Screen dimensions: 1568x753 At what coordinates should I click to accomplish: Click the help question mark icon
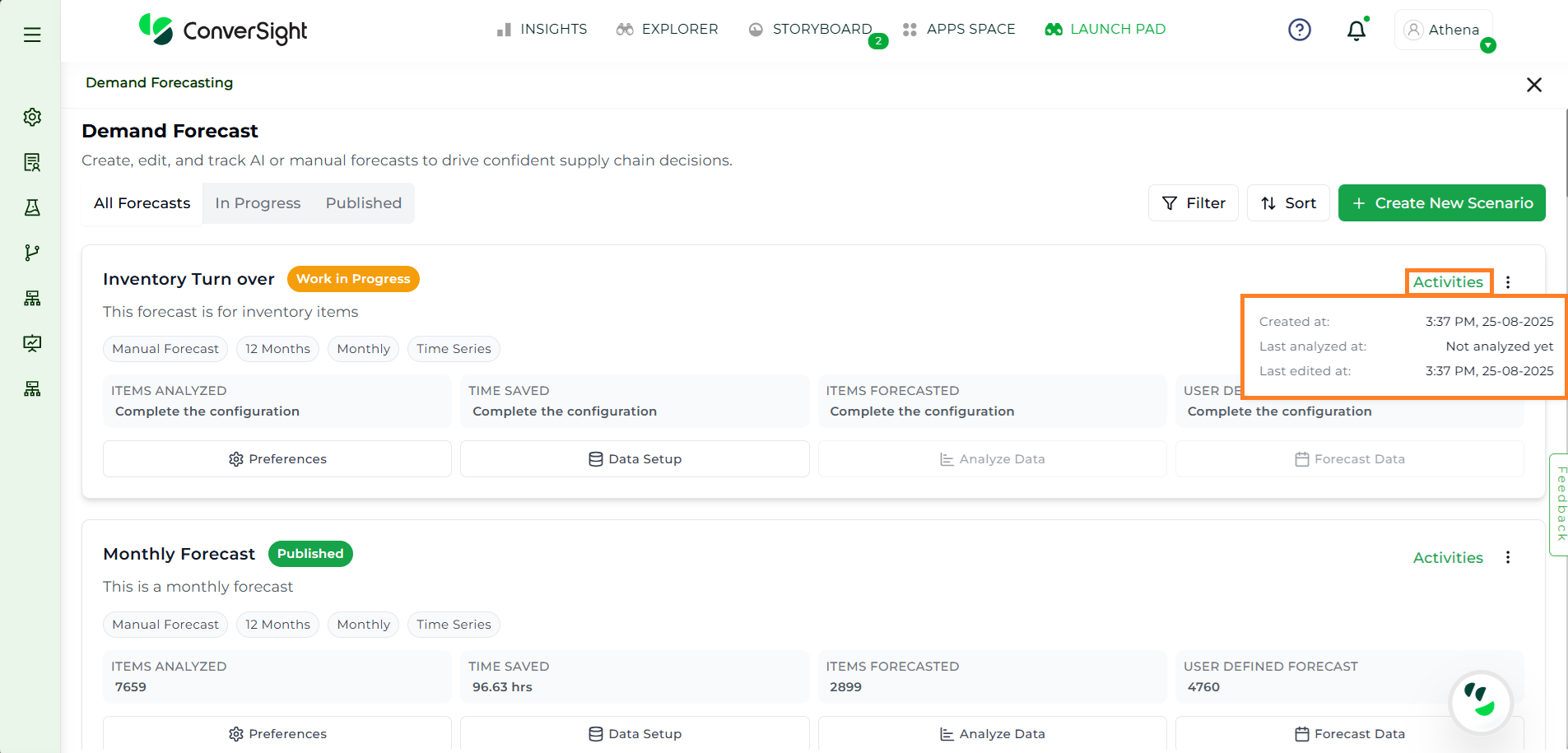pos(1299,30)
